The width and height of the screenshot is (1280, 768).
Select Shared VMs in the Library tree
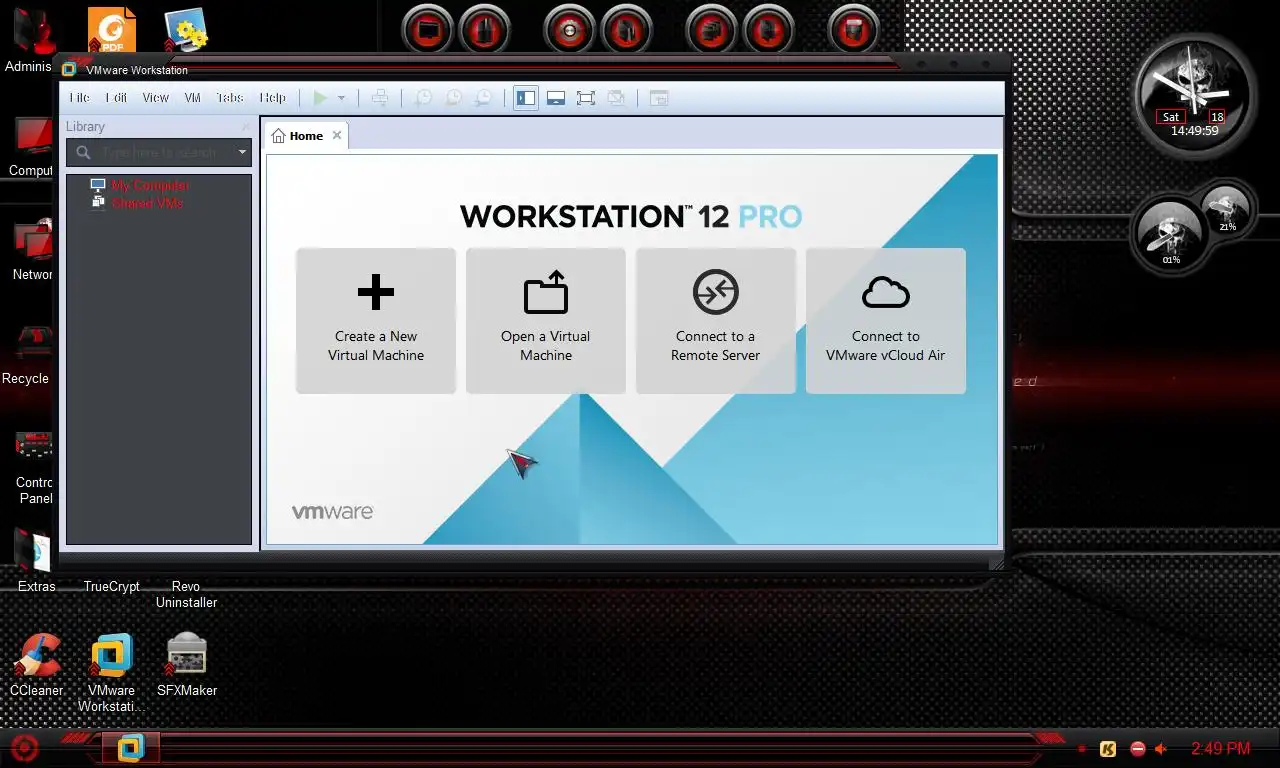tap(146, 203)
